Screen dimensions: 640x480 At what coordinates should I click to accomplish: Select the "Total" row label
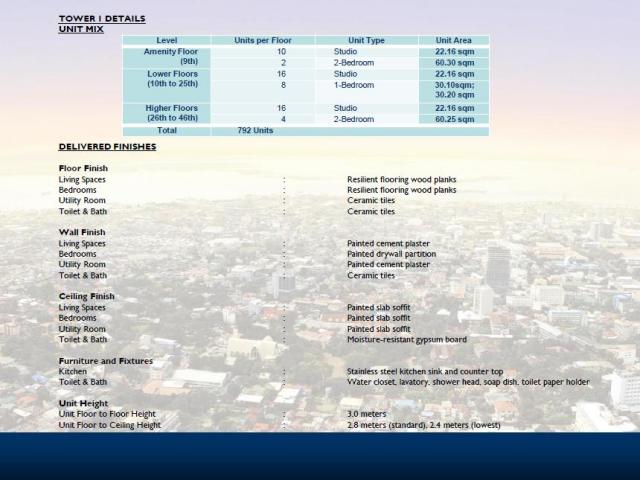(167, 131)
